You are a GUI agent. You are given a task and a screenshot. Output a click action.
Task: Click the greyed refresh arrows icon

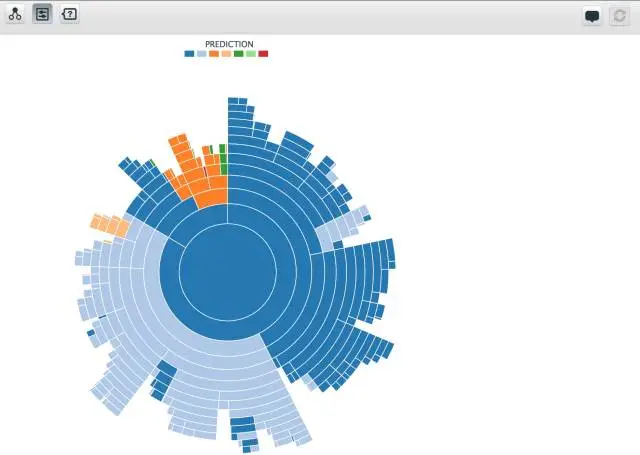[x=619, y=16]
